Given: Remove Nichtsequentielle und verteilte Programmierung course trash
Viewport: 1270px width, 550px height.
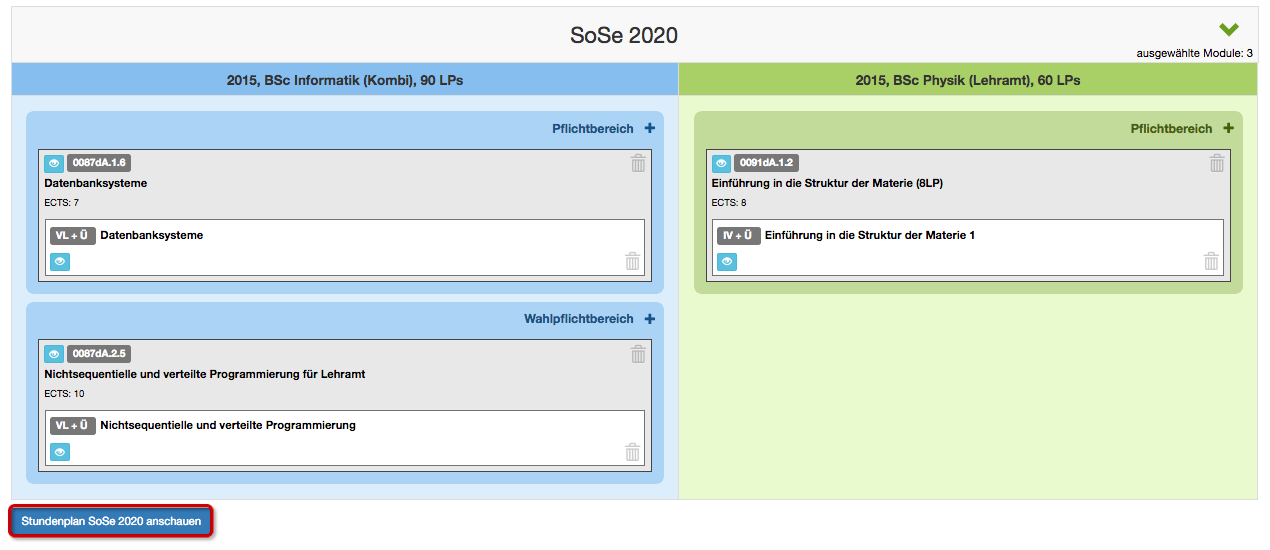Looking at the screenshot, I should pyautogui.click(x=632, y=452).
